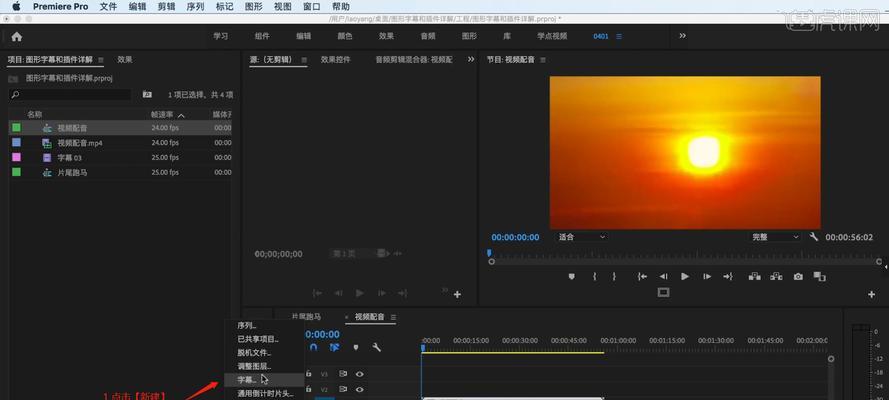
Task: Click the green label swatch of 视频配音
Action: click(16, 128)
